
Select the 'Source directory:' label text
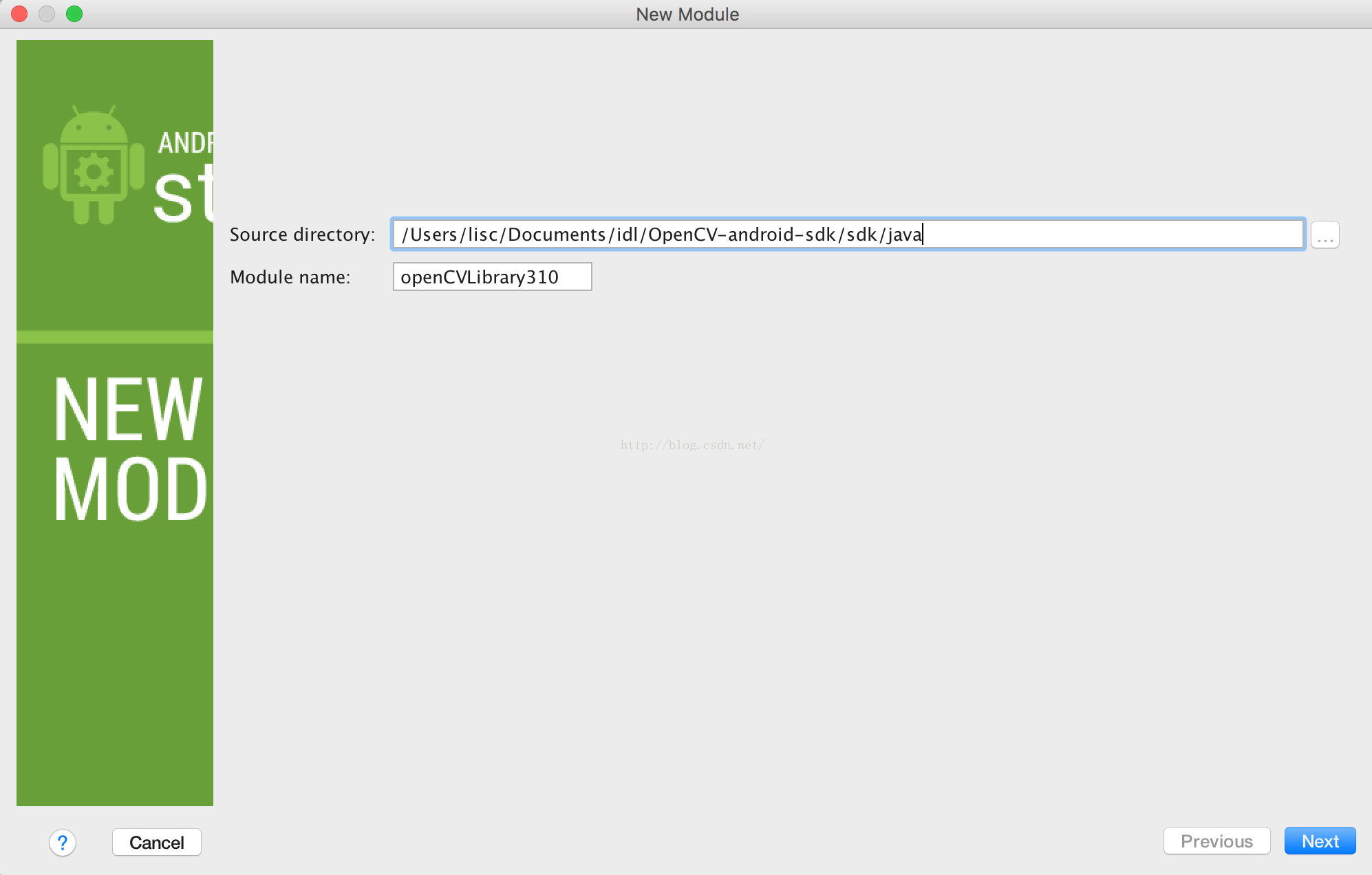[303, 235]
